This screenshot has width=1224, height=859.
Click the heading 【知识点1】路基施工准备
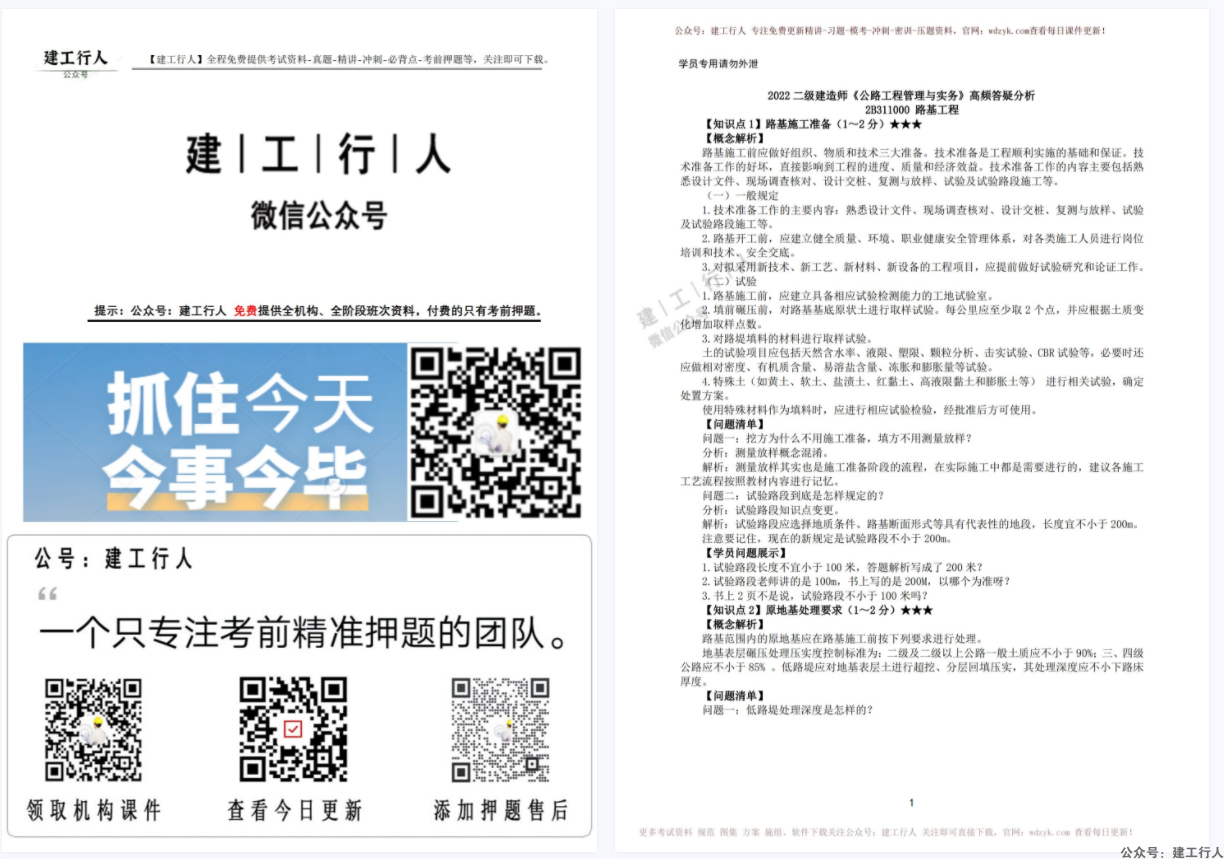[812, 124]
